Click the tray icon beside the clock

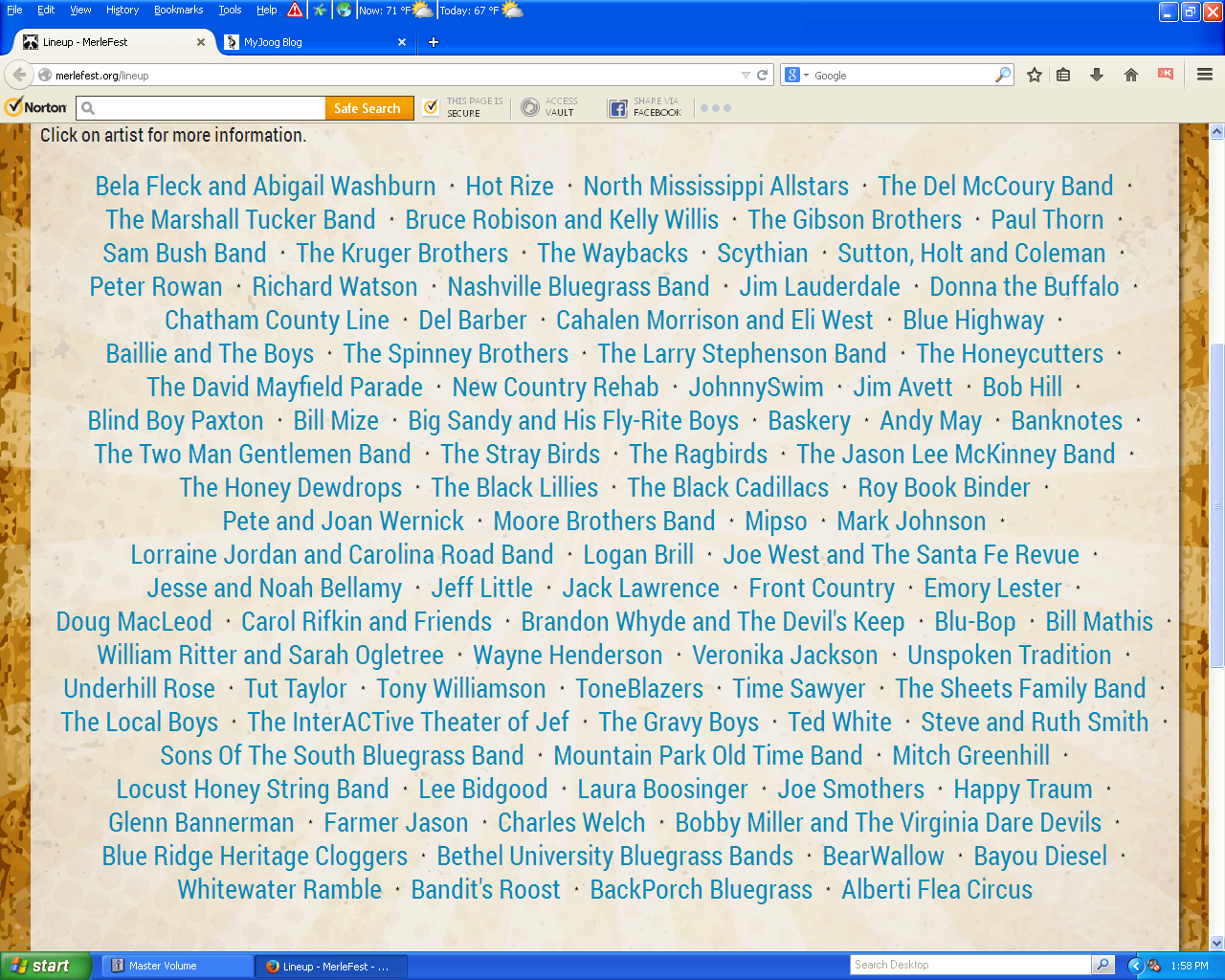[x=1154, y=966]
